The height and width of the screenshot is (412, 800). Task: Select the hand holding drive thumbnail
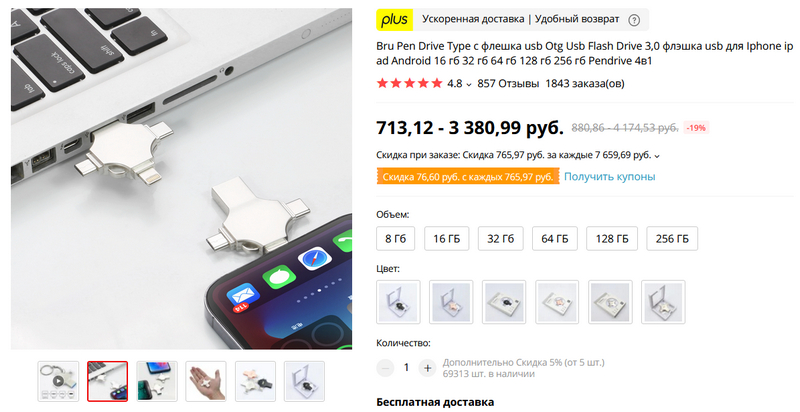[x=206, y=381]
